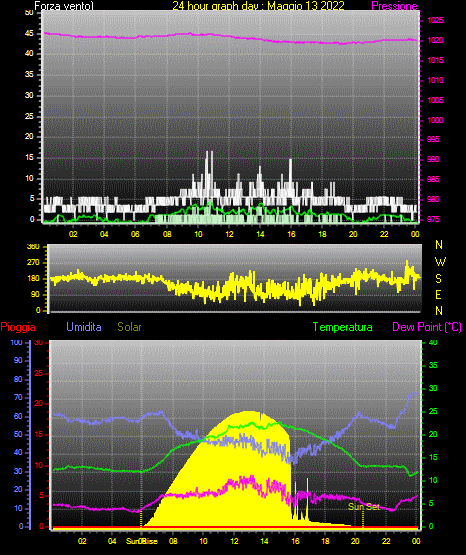Click the 90 value on wind direction axis

(35, 294)
